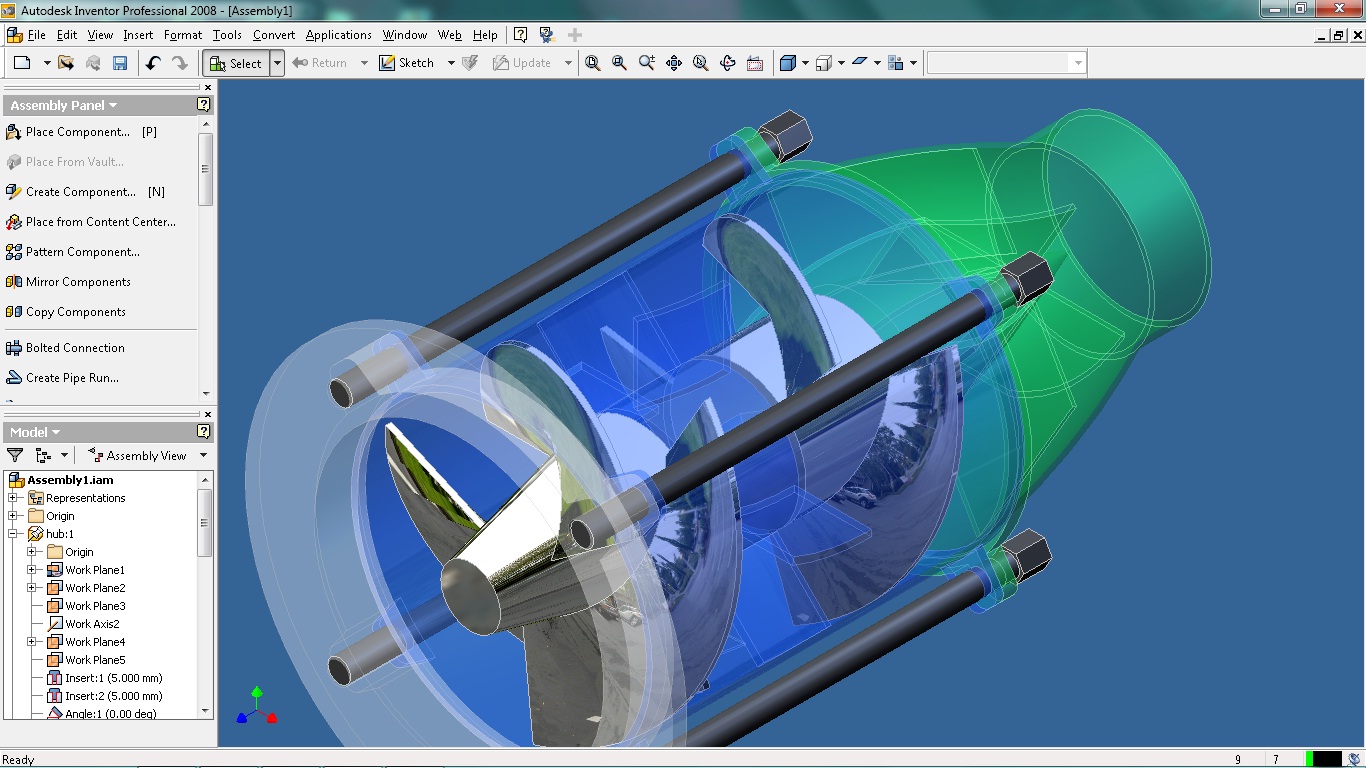Expand the Work Plane1 node
Screen dimensions: 1366x768
tap(32, 570)
